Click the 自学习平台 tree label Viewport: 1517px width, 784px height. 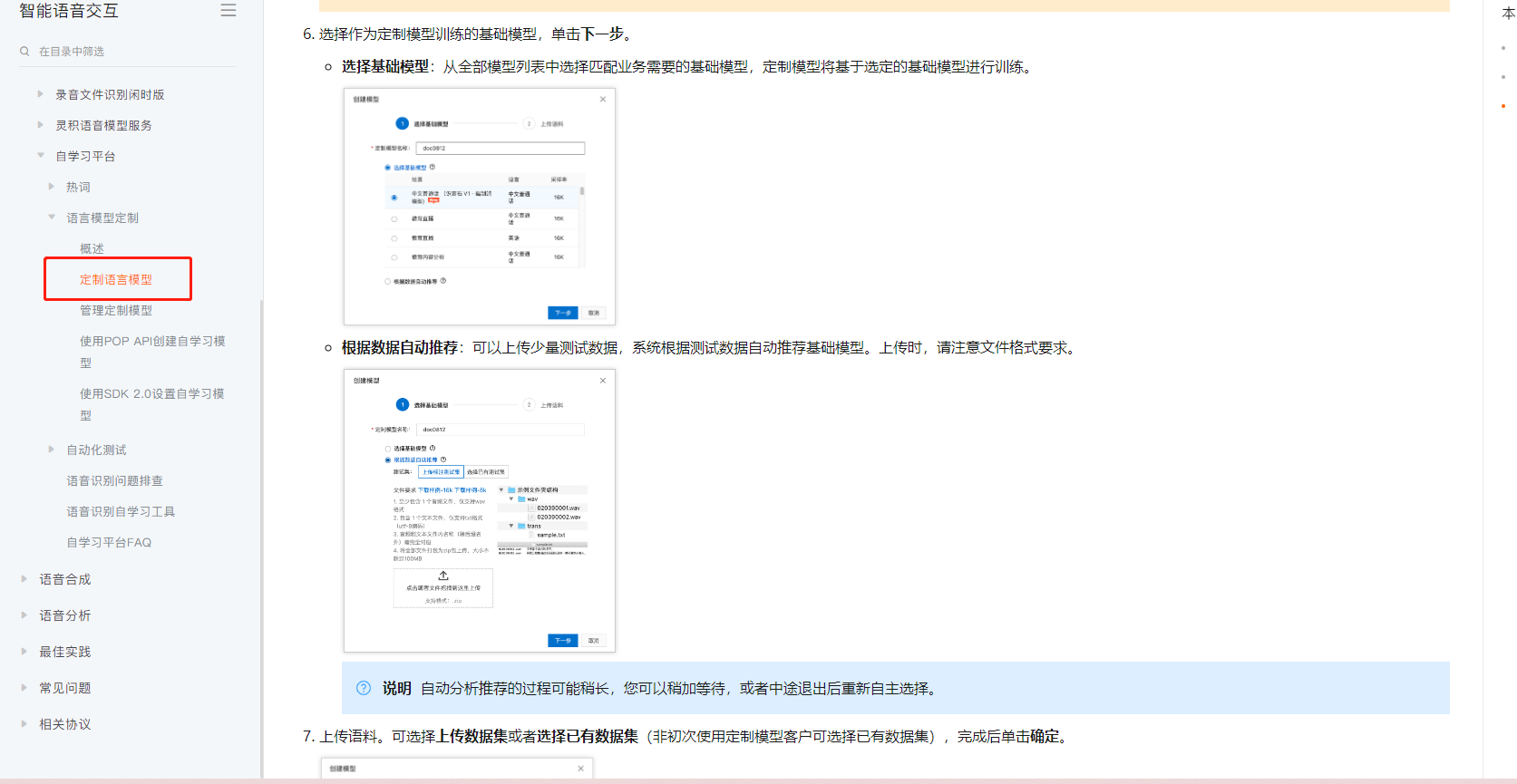(x=85, y=156)
